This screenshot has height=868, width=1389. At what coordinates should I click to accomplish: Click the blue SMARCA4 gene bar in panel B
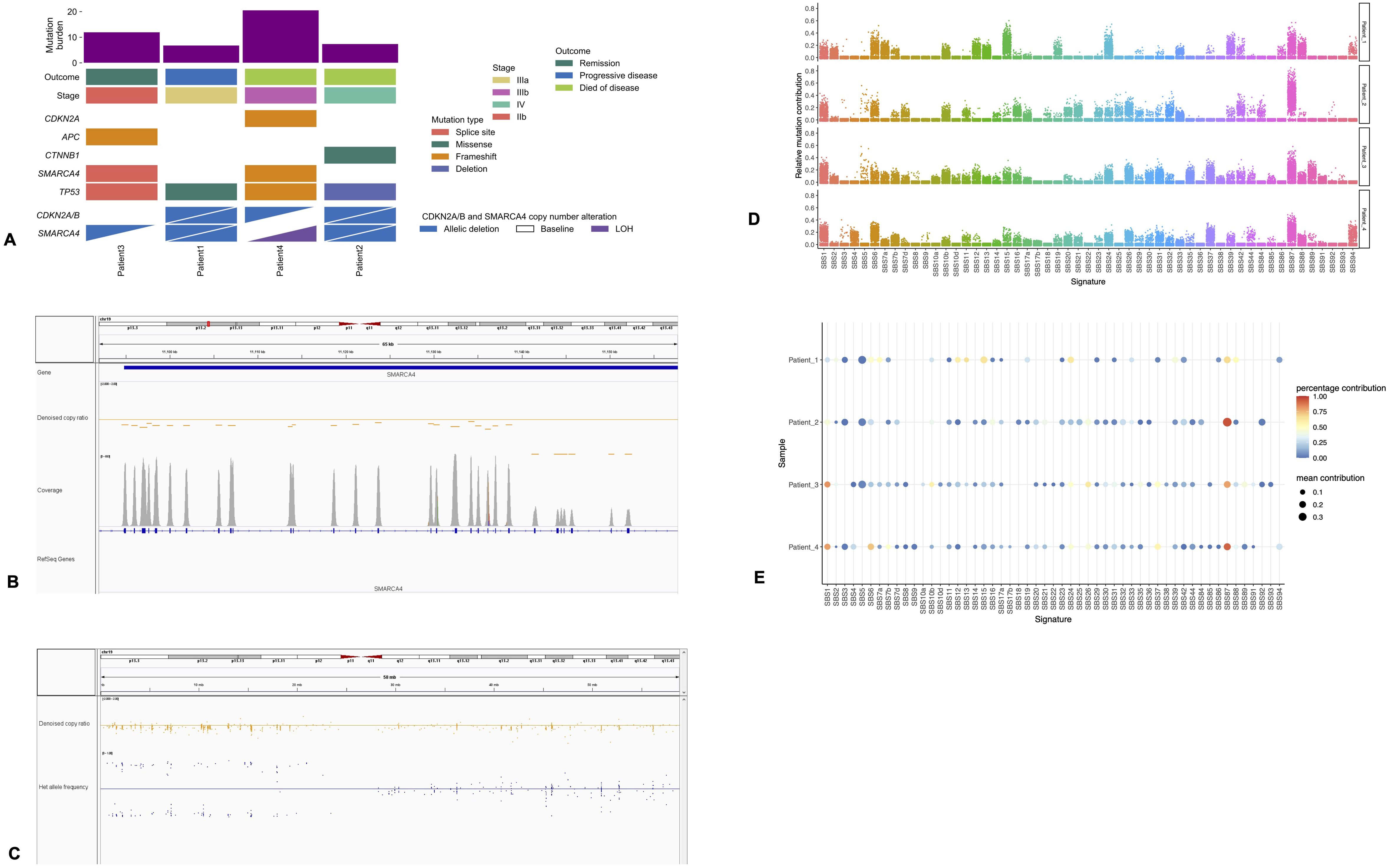click(x=401, y=368)
